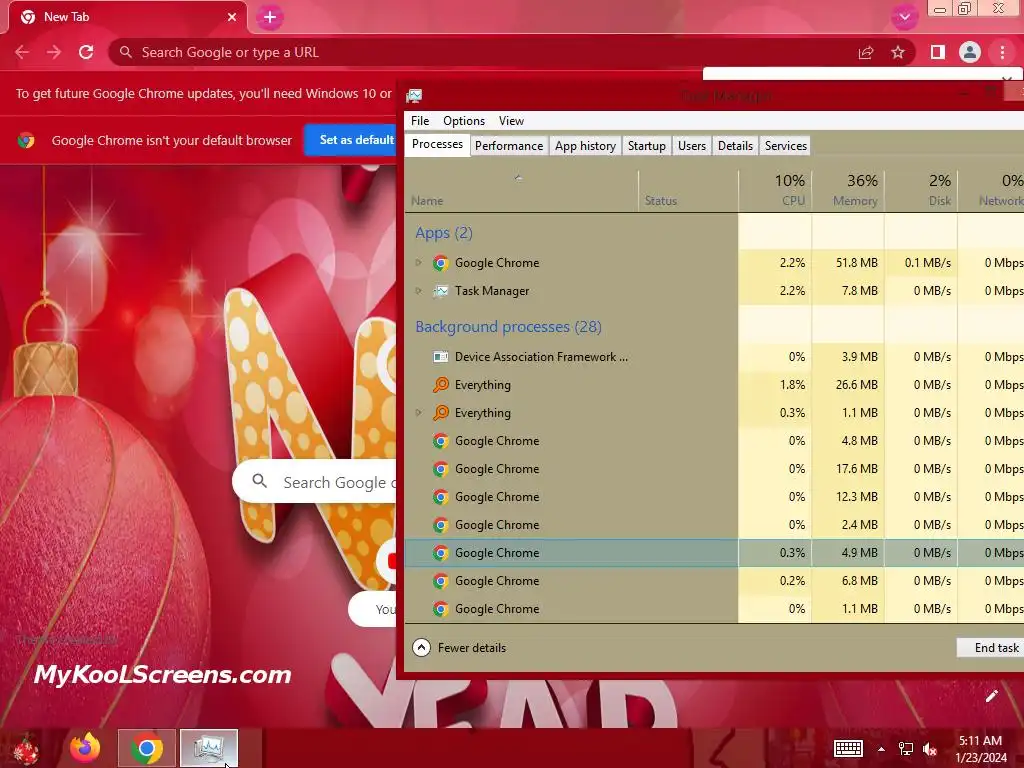
Task: Select Everything process using 26.6 MB
Action: pyautogui.click(x=715, y=385)
